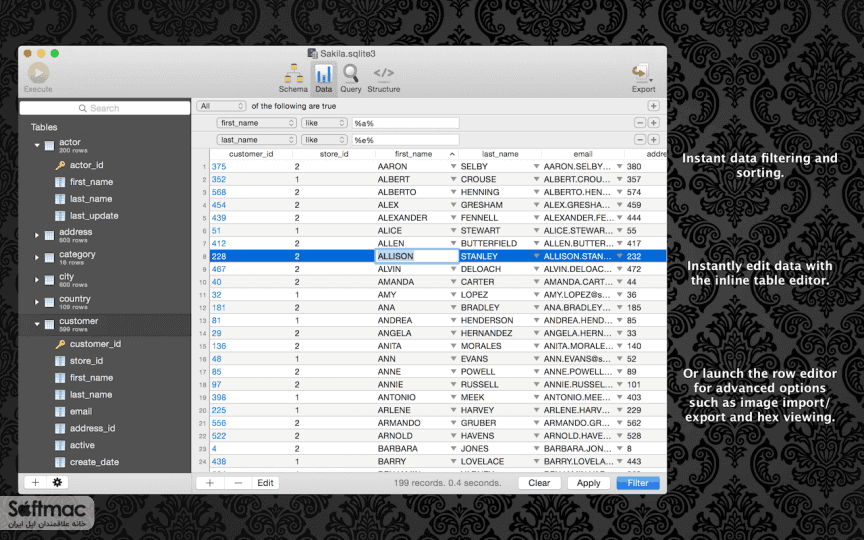Sort by the first_name column header

tap(417, 154)
